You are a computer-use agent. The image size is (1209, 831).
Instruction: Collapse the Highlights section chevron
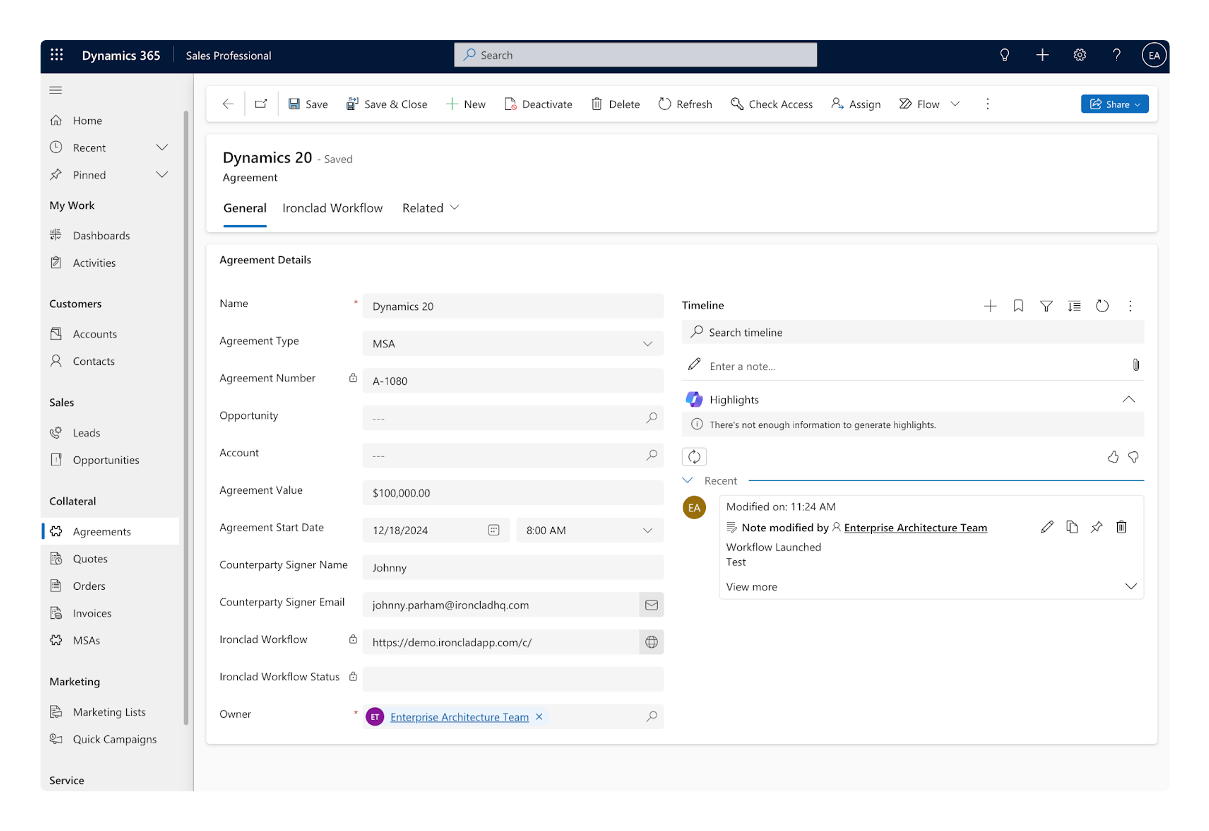(x=1129, y=400)
